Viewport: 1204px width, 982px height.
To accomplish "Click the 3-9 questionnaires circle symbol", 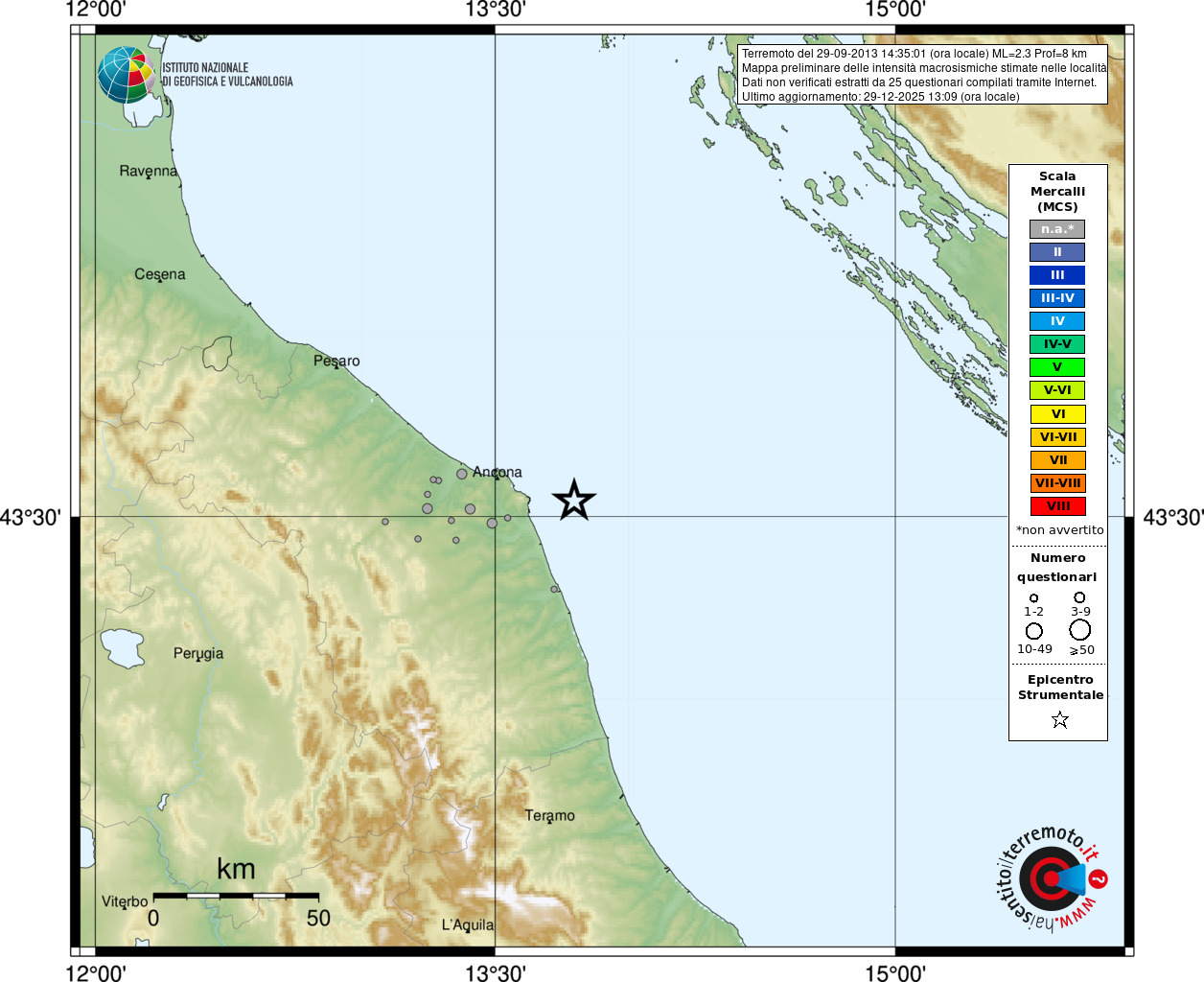I will click(x=1079, y=597).
